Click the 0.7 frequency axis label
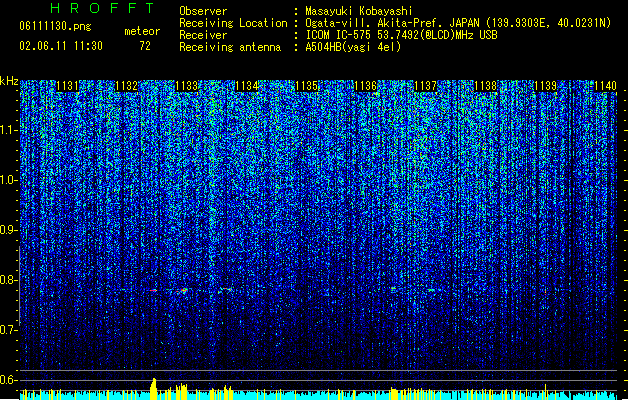The width and height of the screenshot is (629, 400). click(x=8, y=330)
